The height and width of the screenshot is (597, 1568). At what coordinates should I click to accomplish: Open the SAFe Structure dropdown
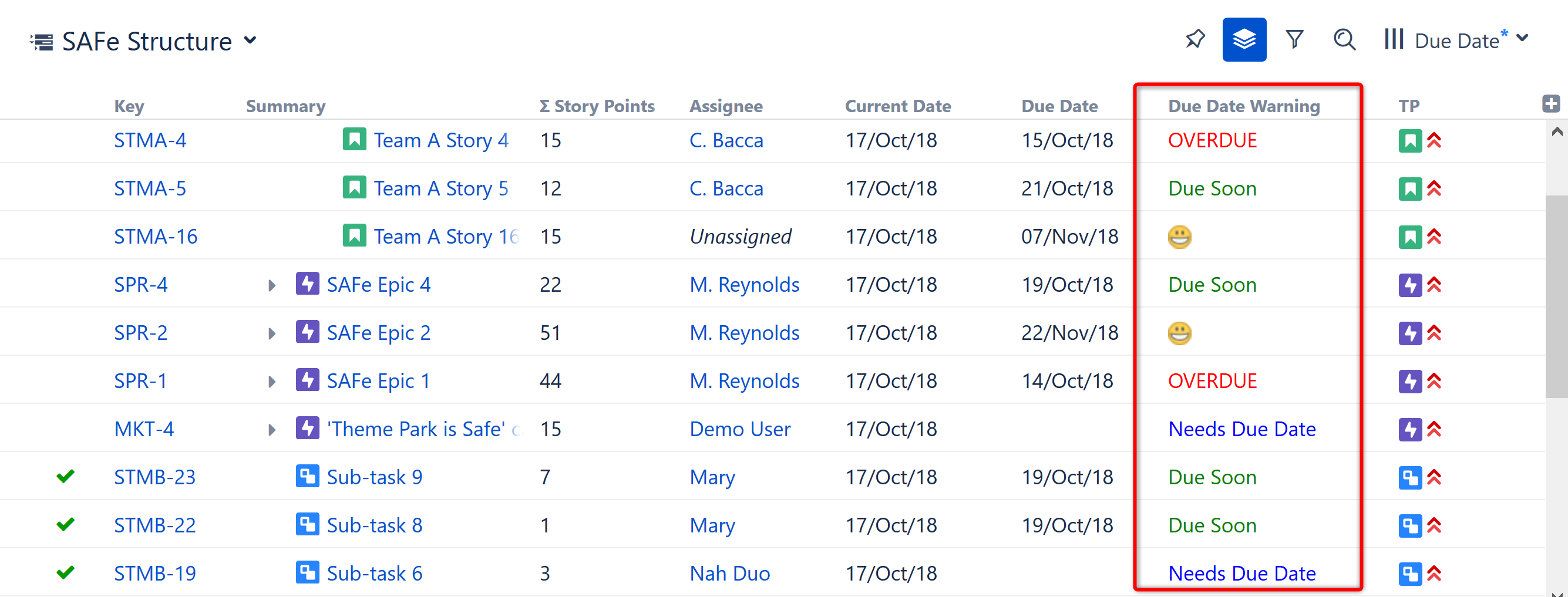[250, 41]
